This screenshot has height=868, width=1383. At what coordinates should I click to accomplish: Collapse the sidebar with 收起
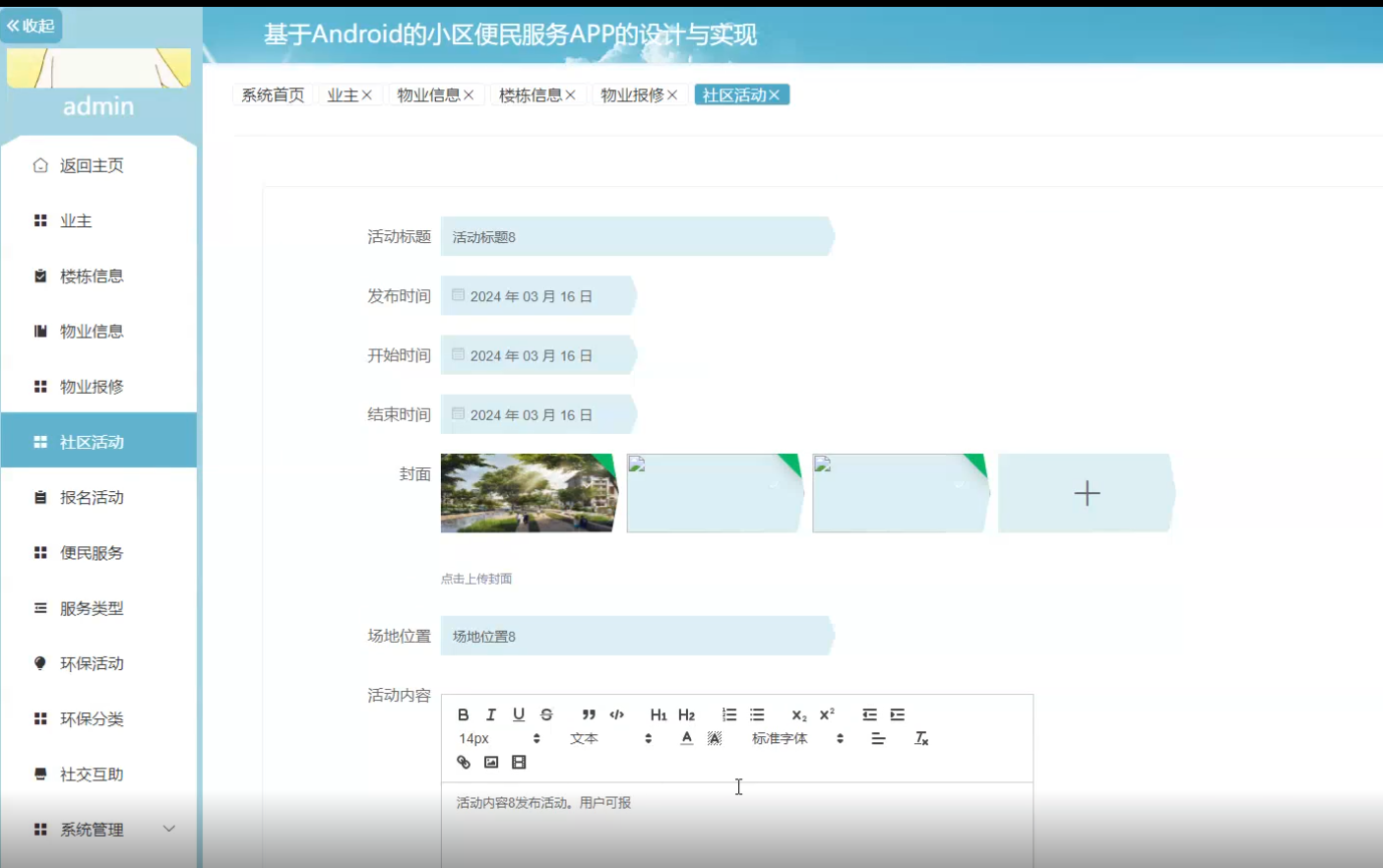pos(31,26)
